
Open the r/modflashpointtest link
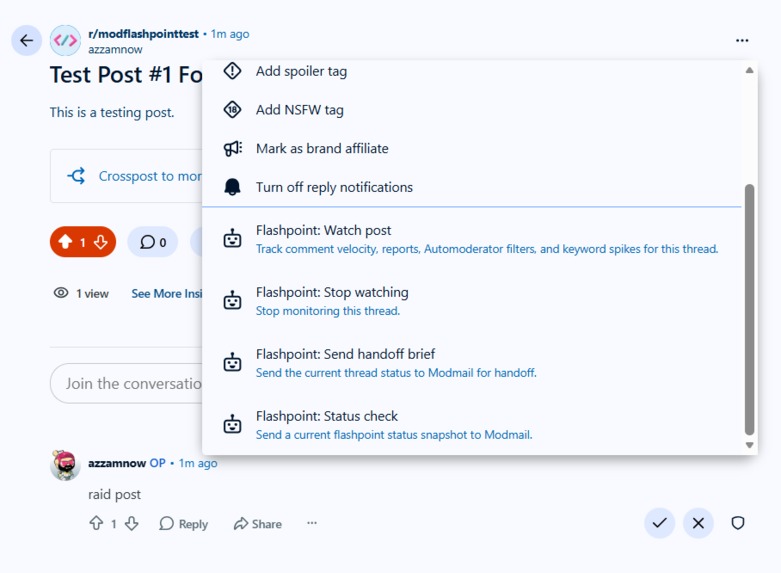[143, 34]
